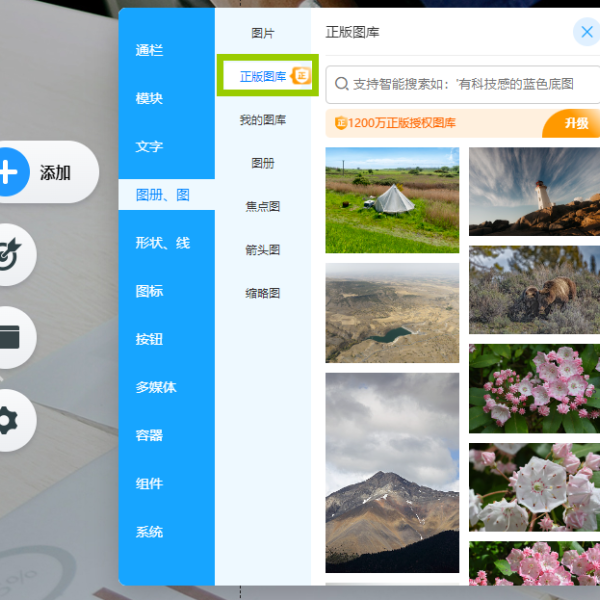Pick the pink flower cluster with dark leaves
Viewport: 600px width, 600px height.
coord(535,388)
